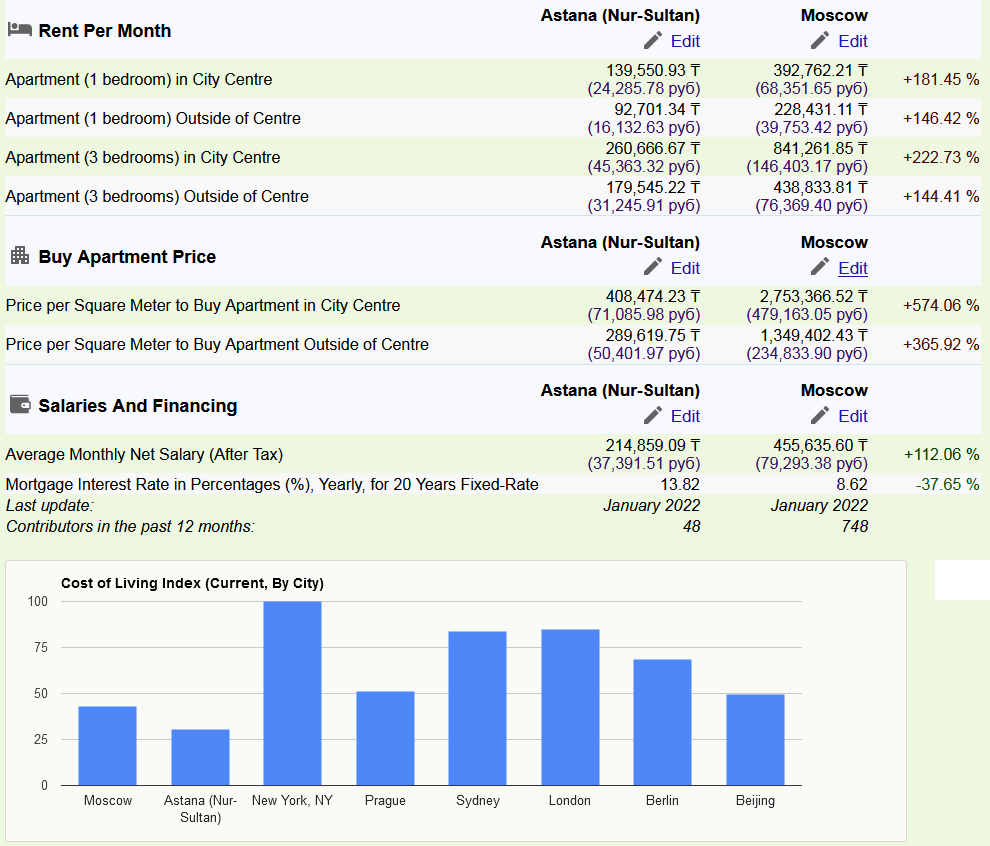
Task: Click the +574.06 % price difference value
Action: tap(940, 305)
